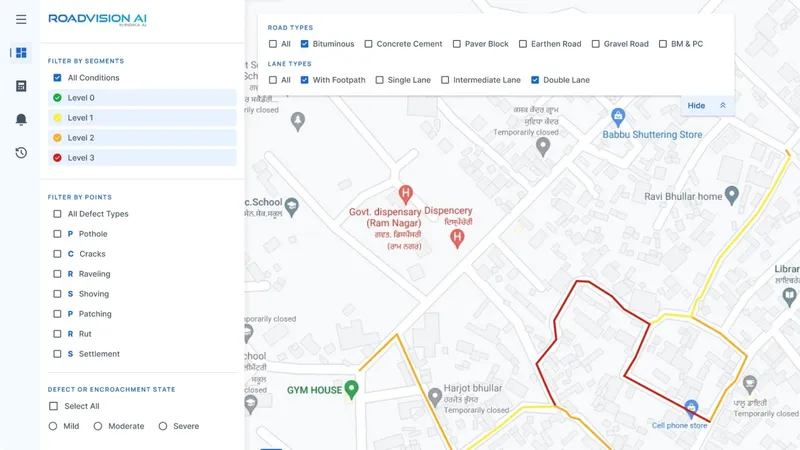800x450 pixels.
Task: Click Harjot bhullar gray map pin
Action: coord(434,397)
